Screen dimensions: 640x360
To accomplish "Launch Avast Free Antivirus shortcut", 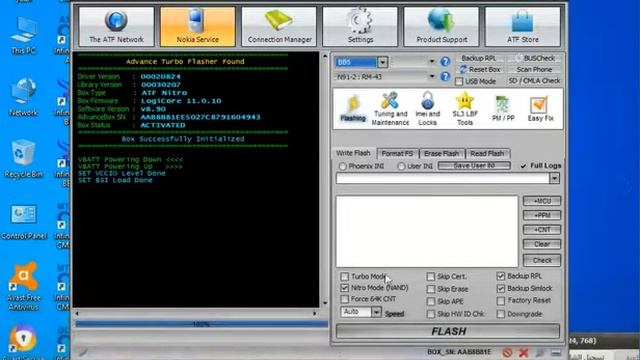I will pyautogui.click(x=23, y=286).
